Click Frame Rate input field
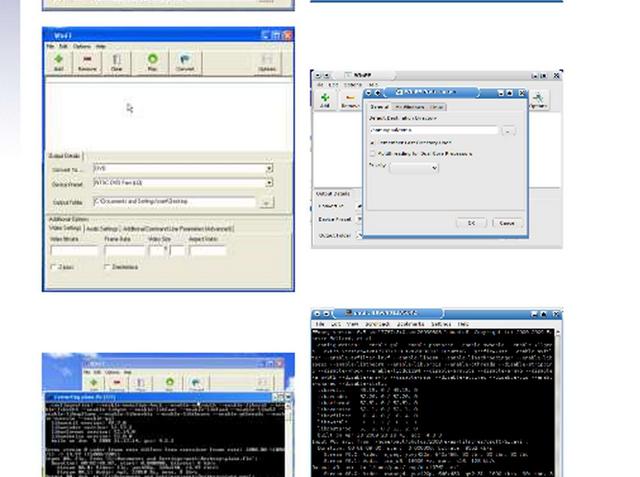 tap(125, 251)
